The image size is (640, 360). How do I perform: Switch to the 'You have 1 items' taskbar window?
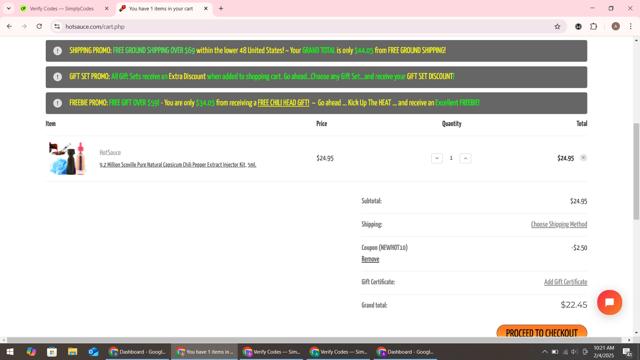coord(204,351)
